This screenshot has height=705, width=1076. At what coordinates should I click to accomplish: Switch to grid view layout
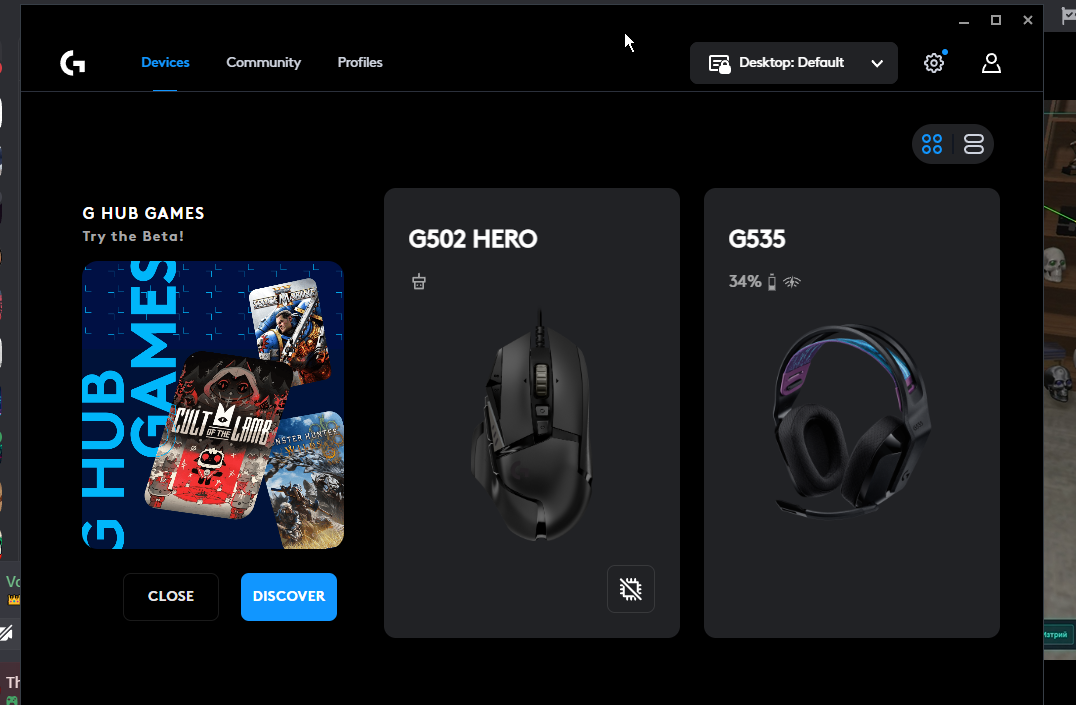coord(932,144)
